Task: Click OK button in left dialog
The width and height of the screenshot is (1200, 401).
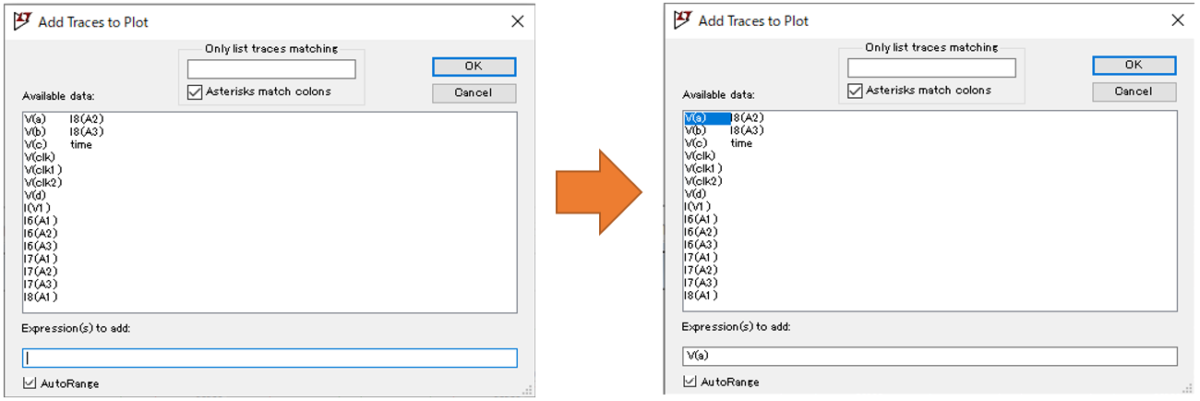Action: (x=474, y=67)
